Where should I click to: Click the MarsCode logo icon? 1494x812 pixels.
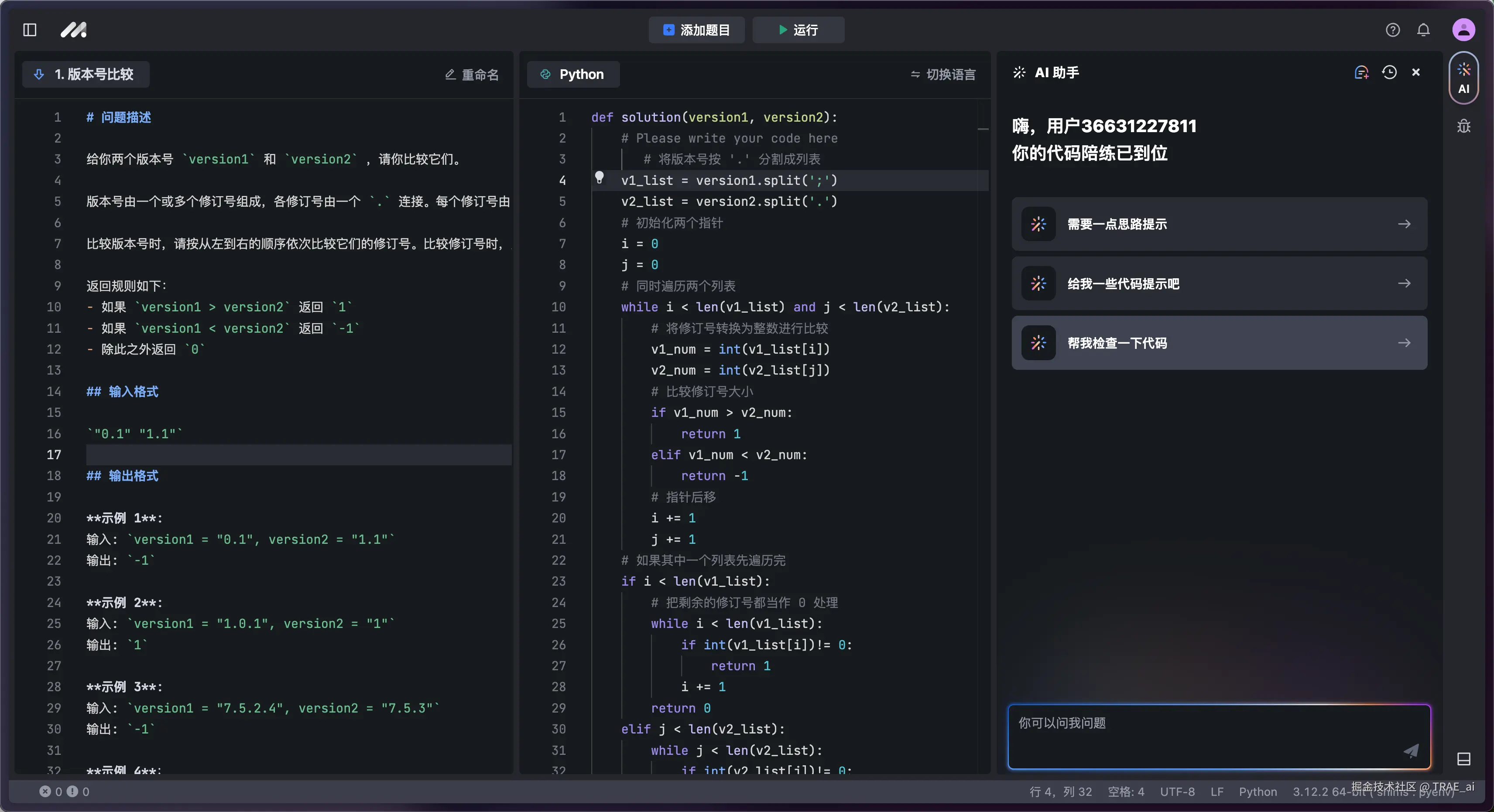(74, 30)
